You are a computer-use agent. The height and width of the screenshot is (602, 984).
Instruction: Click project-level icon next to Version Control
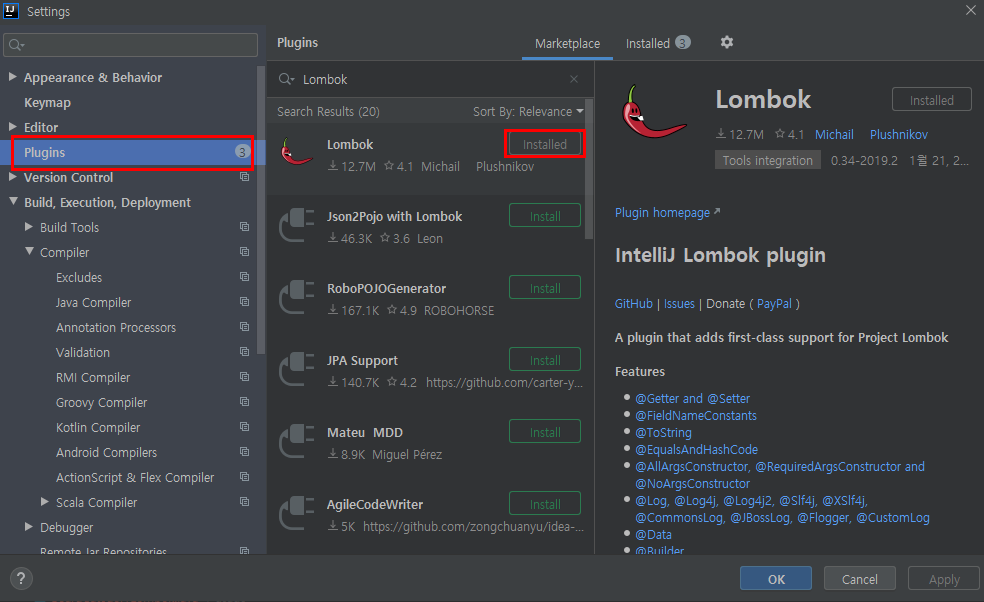pyautogui.click(x=245, y=177)
